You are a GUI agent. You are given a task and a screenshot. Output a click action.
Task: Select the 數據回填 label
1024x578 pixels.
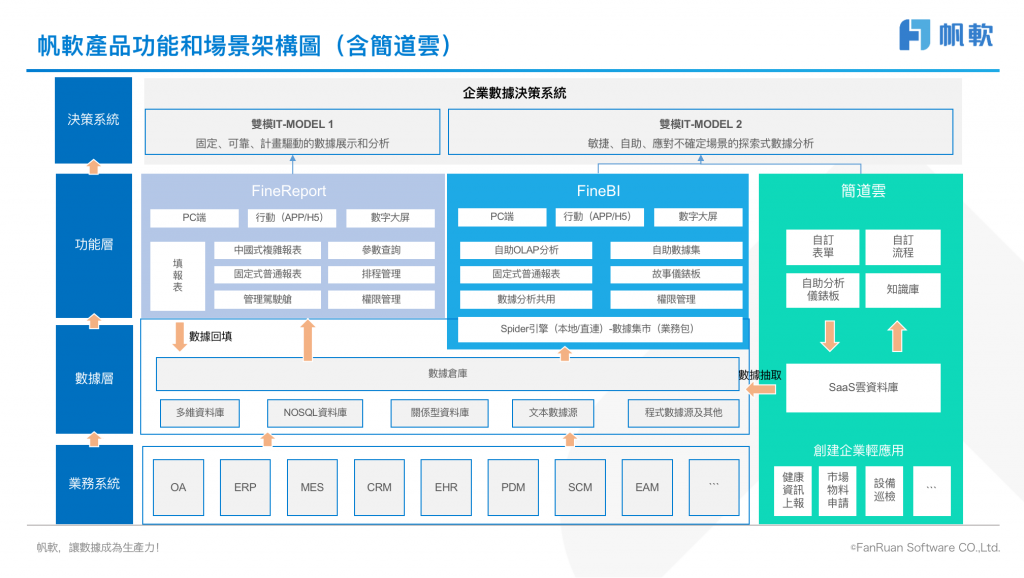[x=210, y=337]
